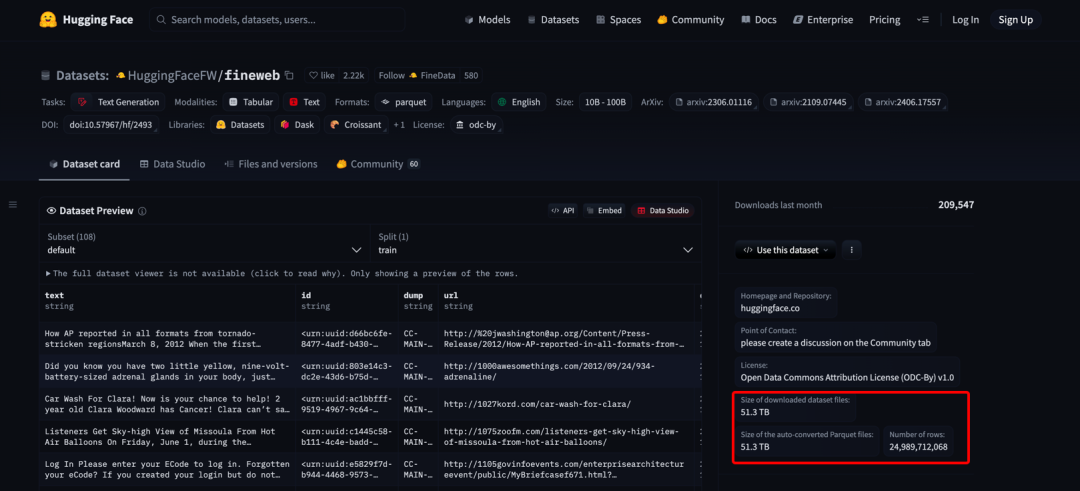Click the dump column header
The image size is (1080, 491).
pos(417,300)
